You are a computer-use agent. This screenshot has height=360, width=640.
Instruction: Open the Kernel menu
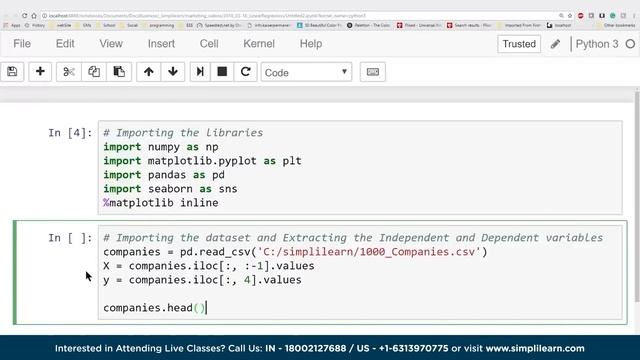click(x=259, y=44)
